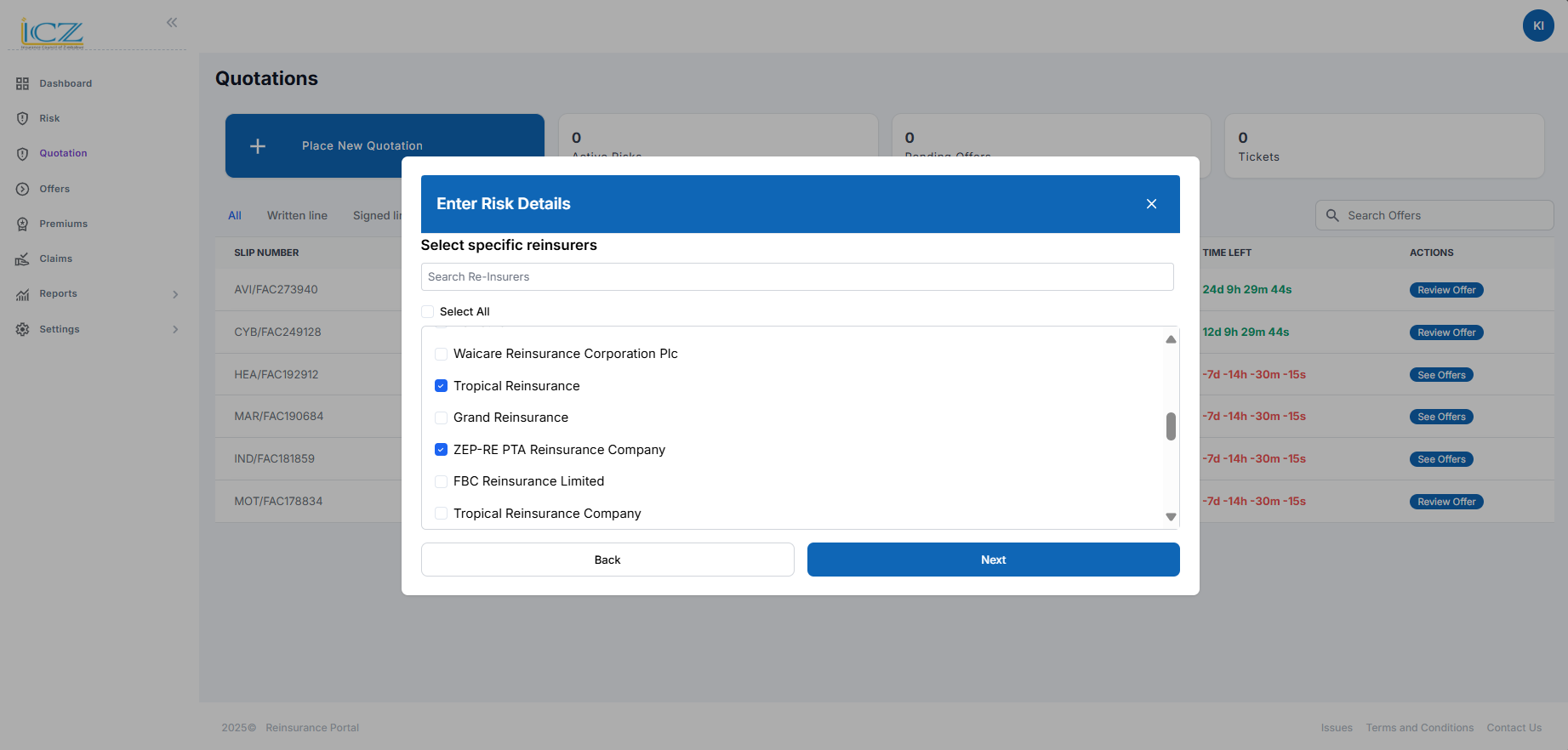Image resolution: width=1568 pixels, height=750 pixels.
Task: Click the Settings gear icon
Action: point(22,329)
